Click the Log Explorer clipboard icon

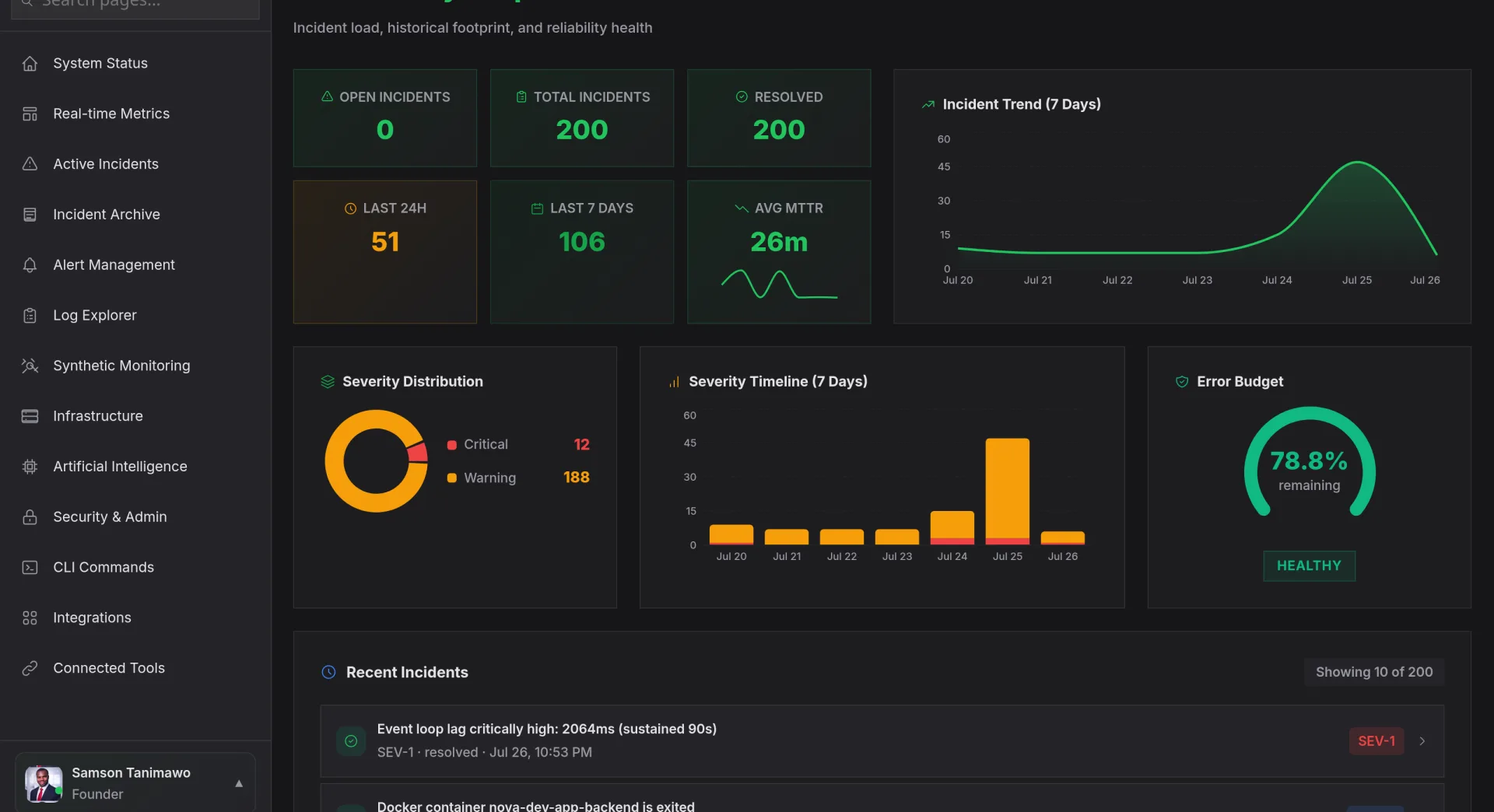tap(30, 316)
